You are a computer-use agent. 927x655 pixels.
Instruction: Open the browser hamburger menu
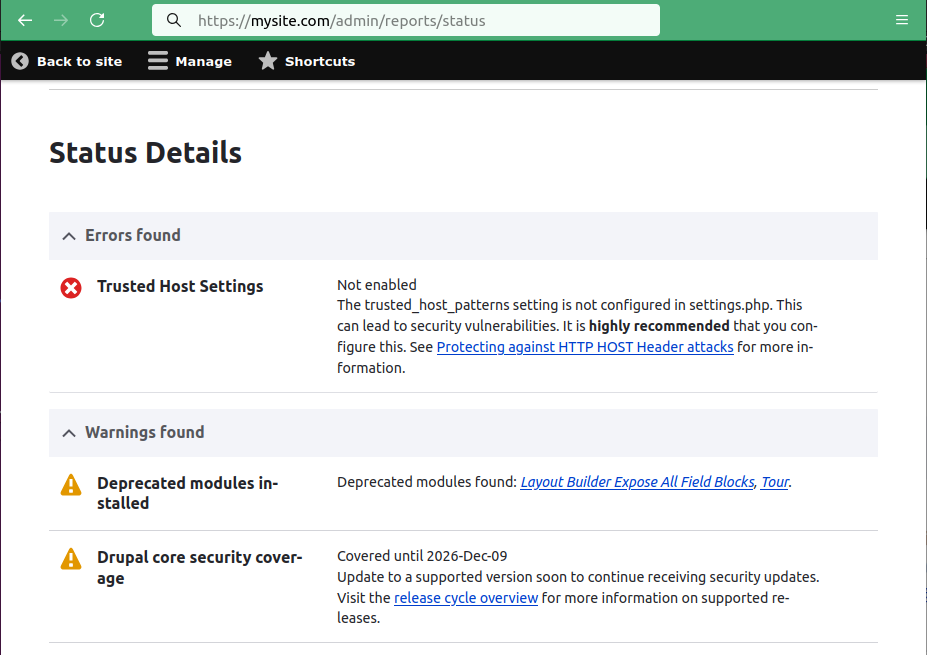(x=902, y=20)
